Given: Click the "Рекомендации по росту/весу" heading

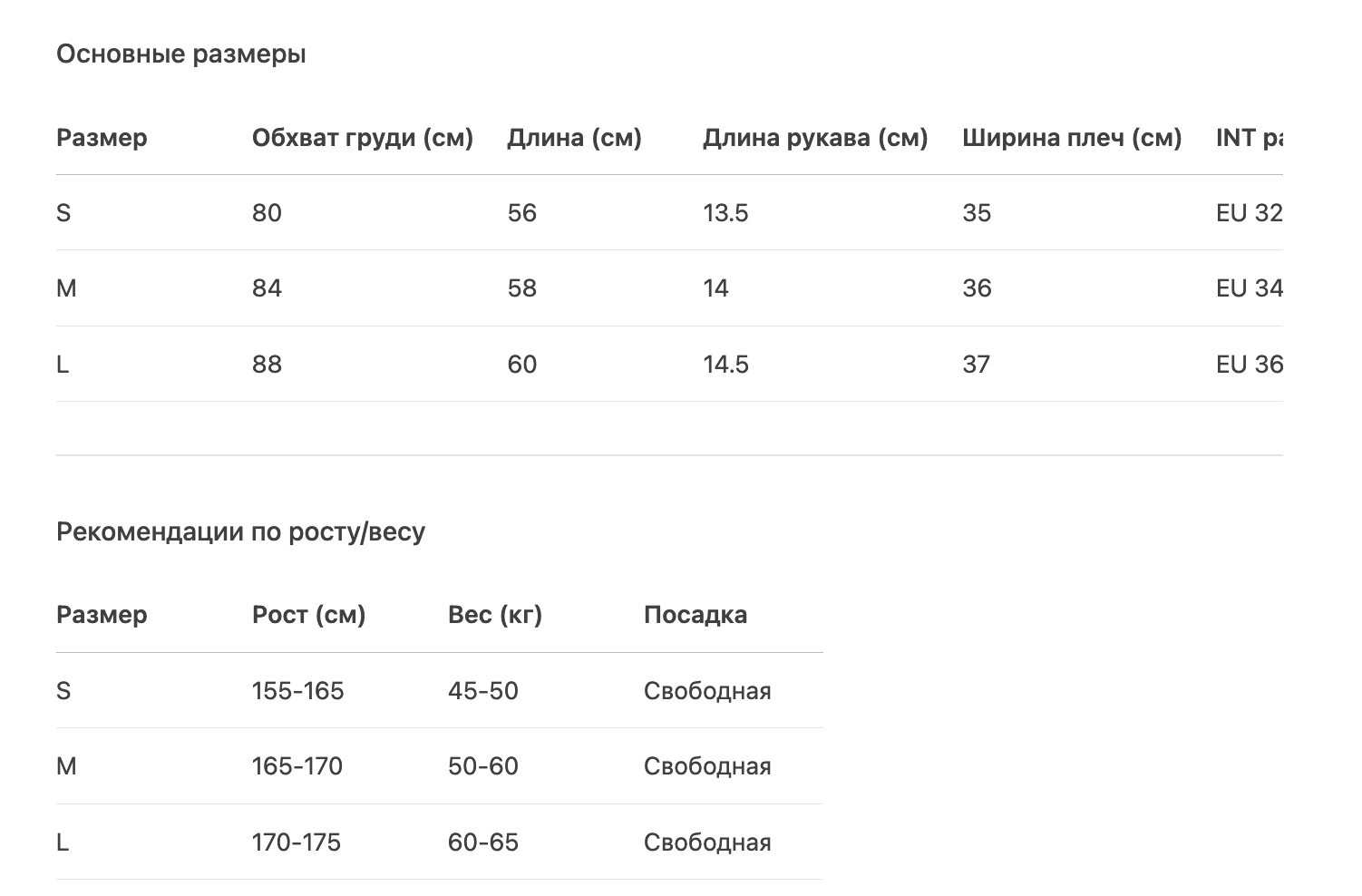Looking at the screenshot, I should pyautogui.click(x=240, y=531).
